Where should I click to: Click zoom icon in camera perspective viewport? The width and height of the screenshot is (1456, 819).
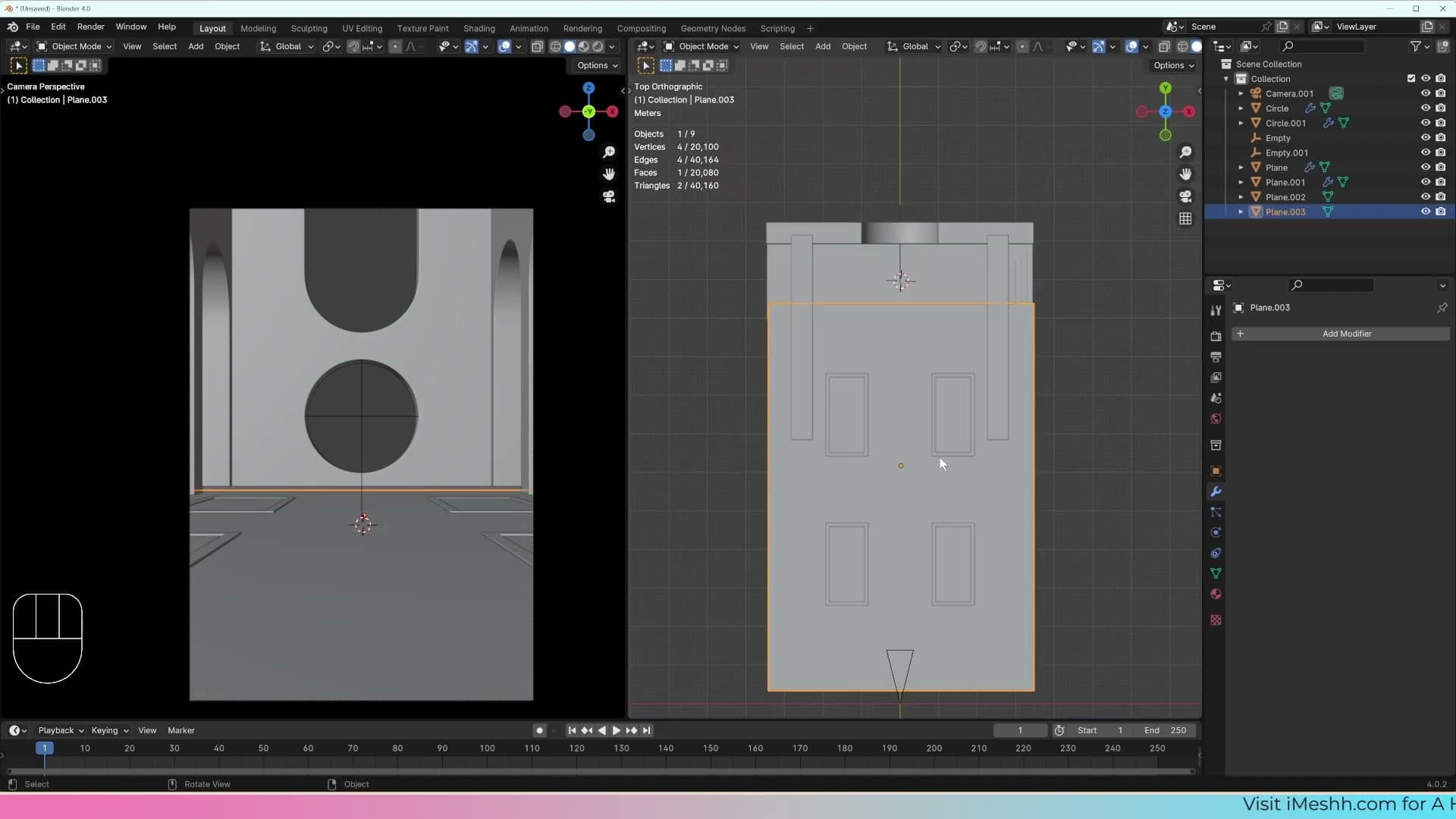[608, 152]
